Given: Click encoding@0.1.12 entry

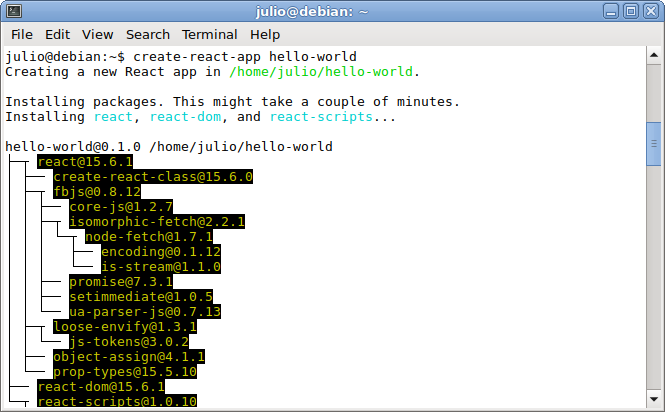Looking at the screenshot, I should pos(161,252).
